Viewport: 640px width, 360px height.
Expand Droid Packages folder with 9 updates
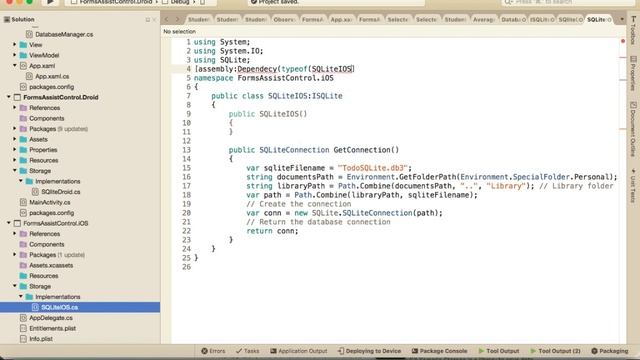pos(15,129)
